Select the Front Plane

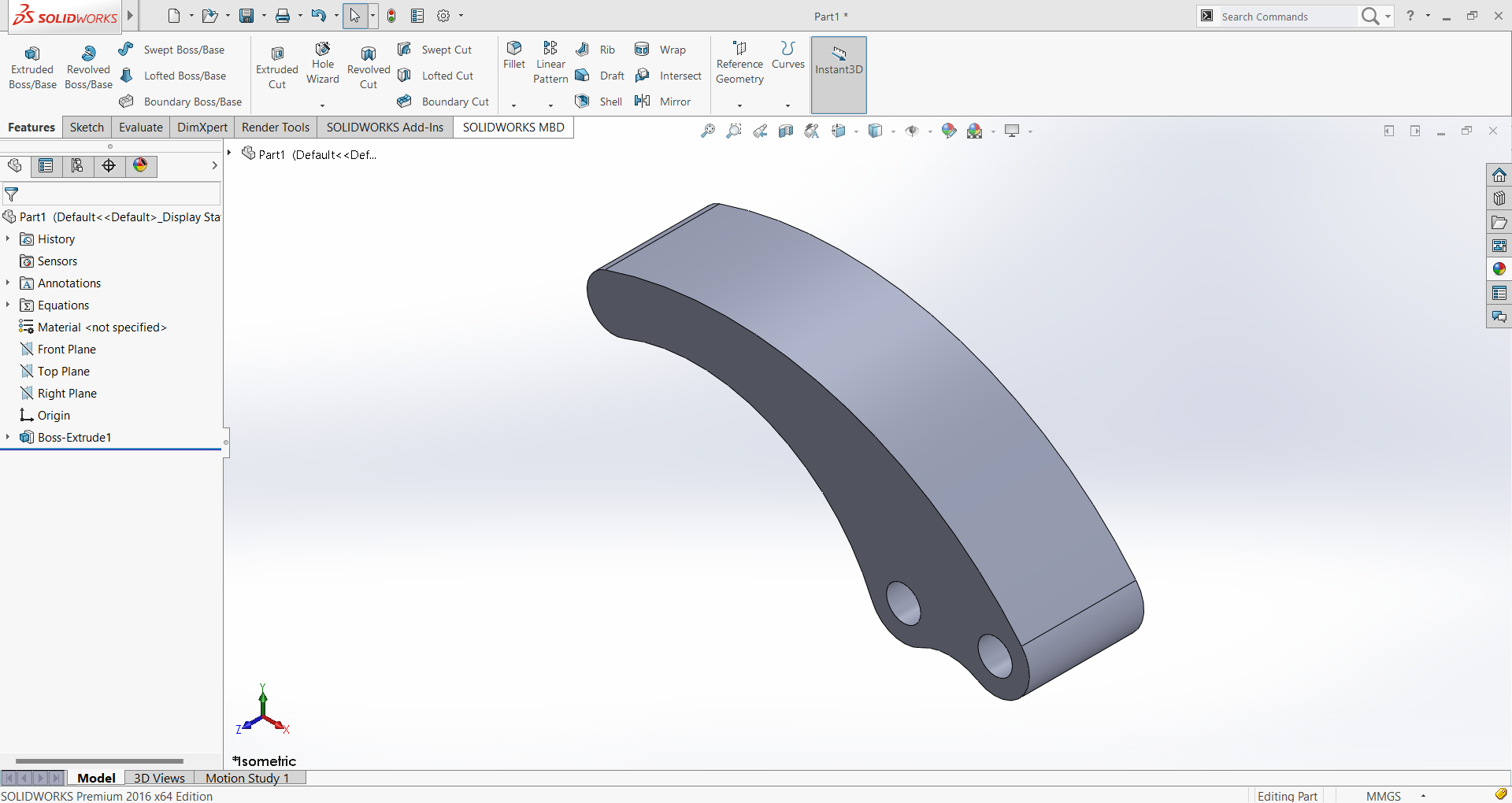tap(58, 349)
